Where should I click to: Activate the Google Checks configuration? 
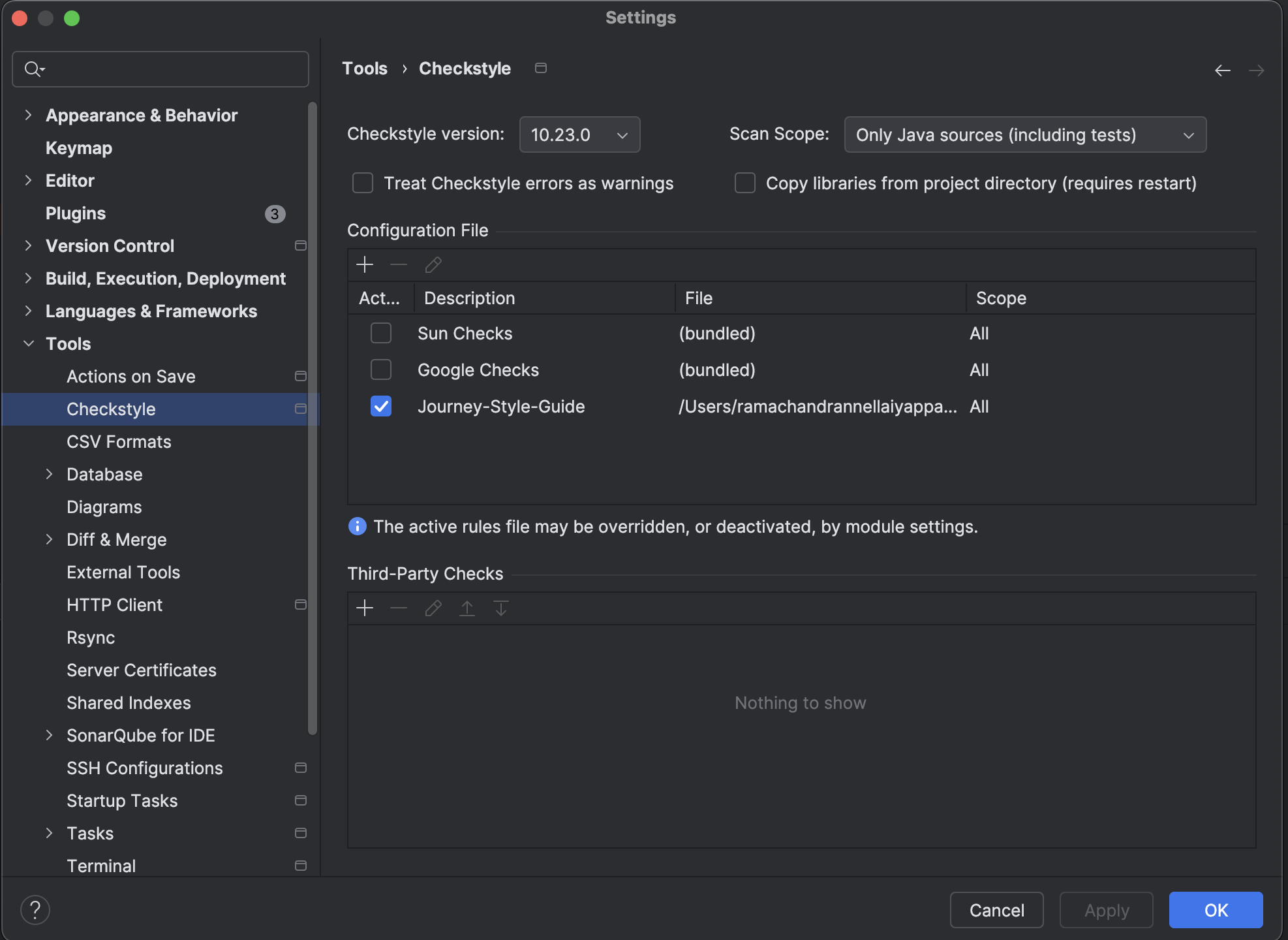pos(381,369)
